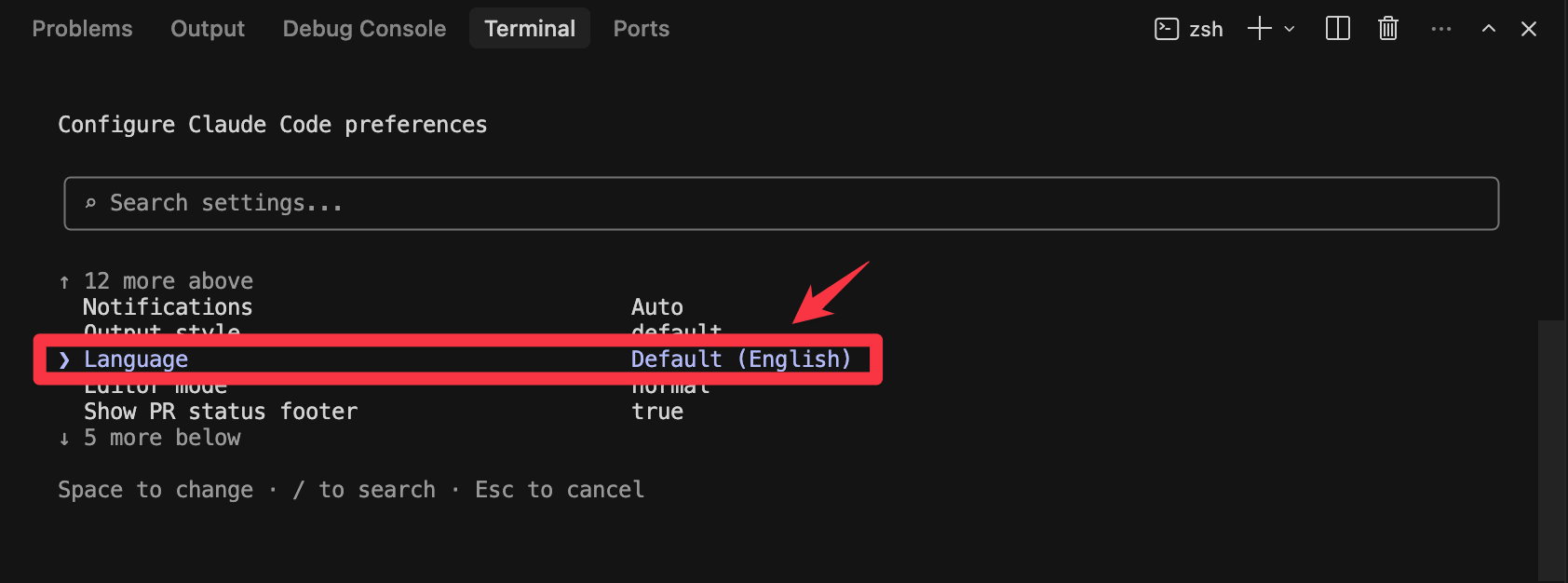
Task: Click the search magnifier icon
Action: [90, 203]
